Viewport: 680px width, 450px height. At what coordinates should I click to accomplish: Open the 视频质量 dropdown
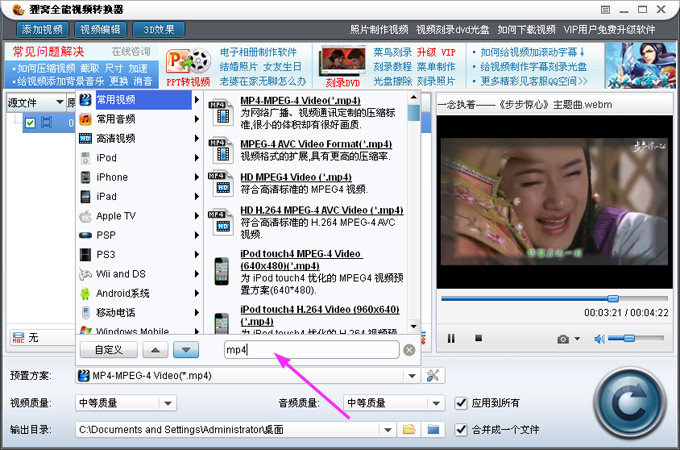(x=168, y=404)
